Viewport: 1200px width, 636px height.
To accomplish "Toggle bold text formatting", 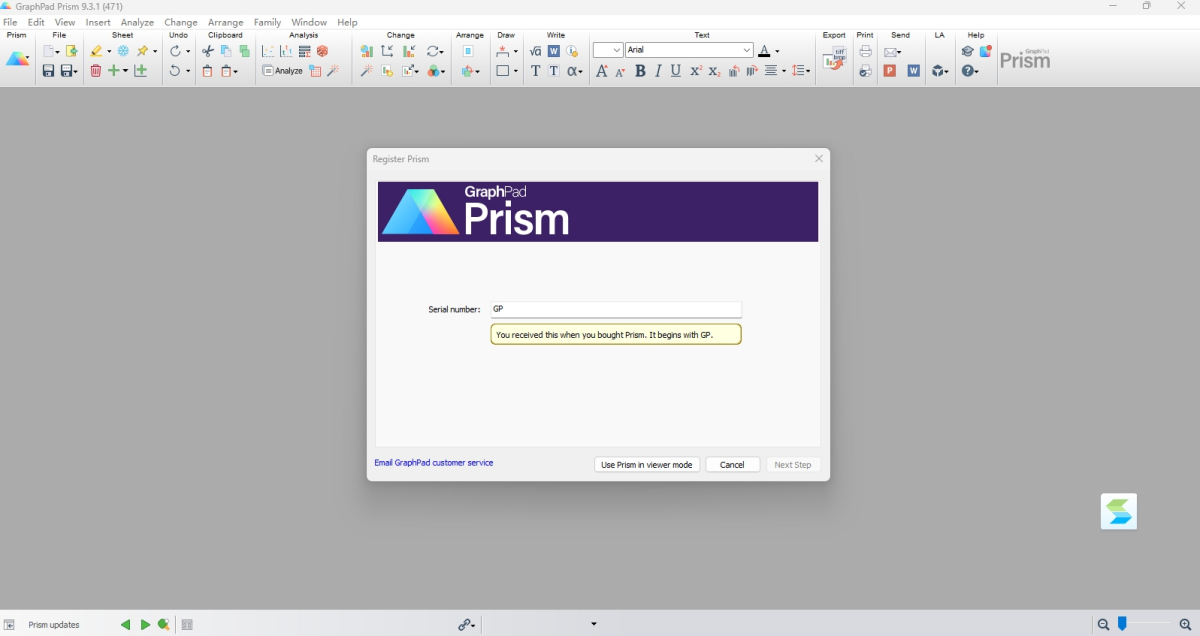I will (640, 71).
